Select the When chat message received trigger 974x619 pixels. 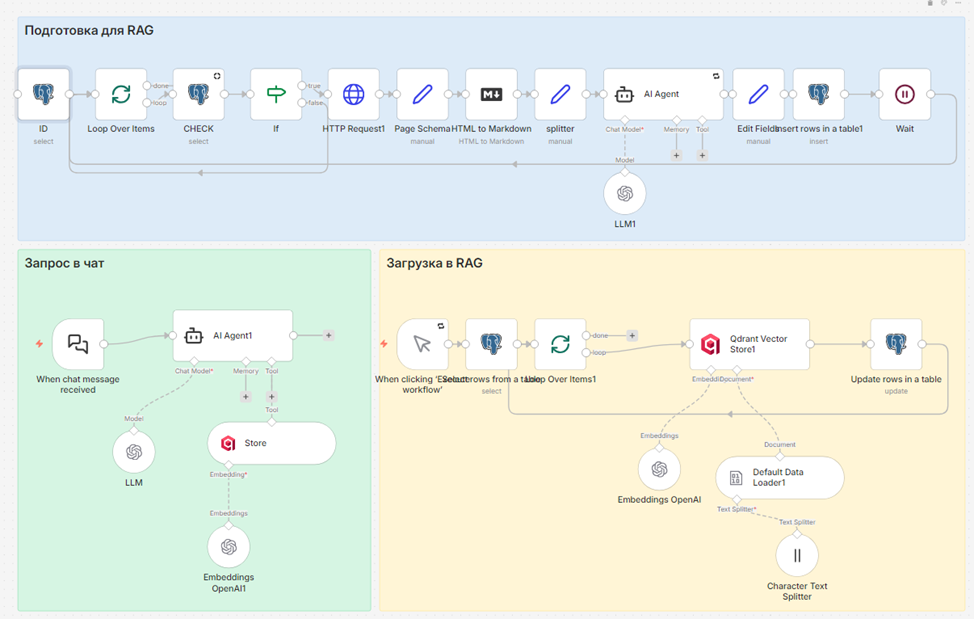pos(78,344)
